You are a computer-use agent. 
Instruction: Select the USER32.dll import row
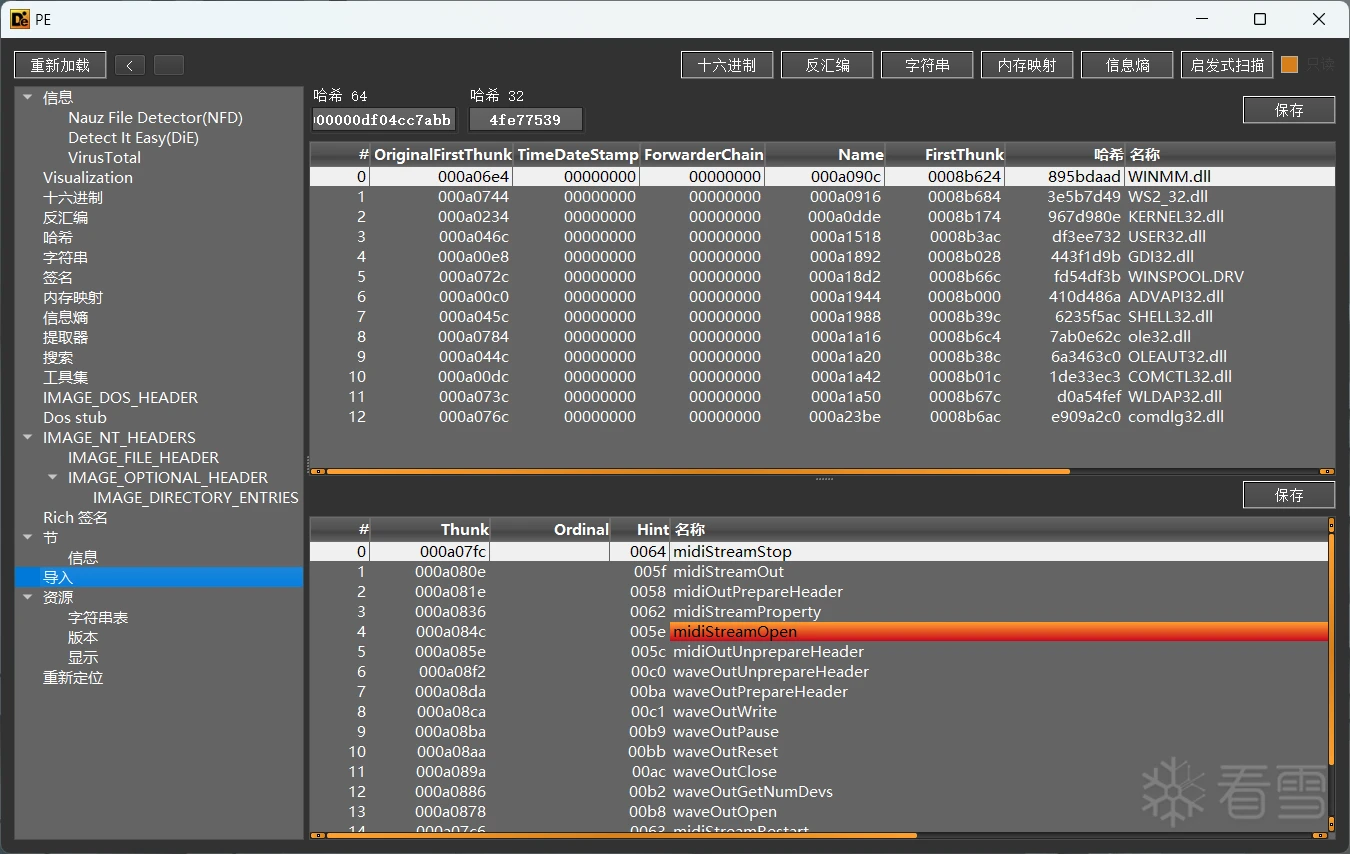822,237
